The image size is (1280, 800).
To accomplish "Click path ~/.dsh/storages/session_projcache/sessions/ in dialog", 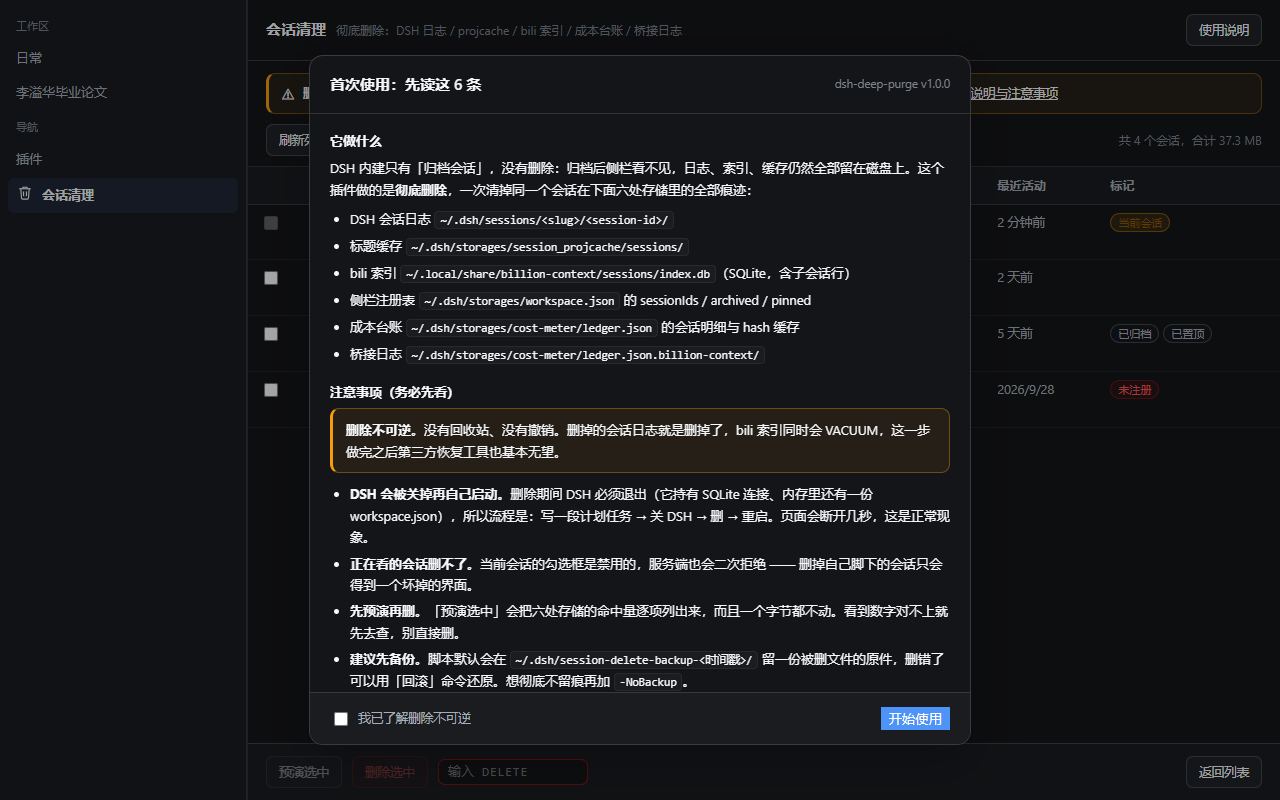I will [x=547, y=247].
